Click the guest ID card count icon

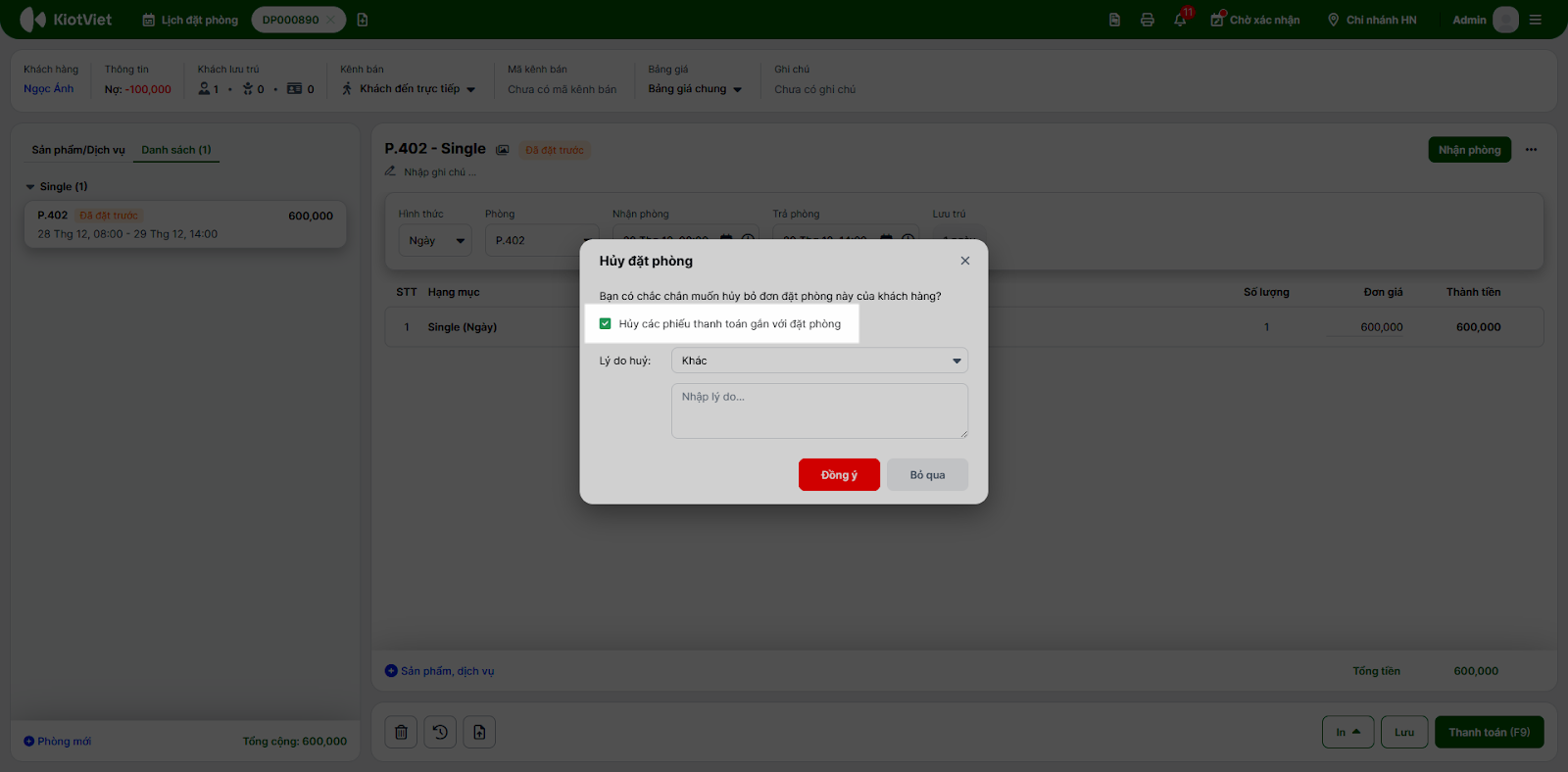pos(294,89)
